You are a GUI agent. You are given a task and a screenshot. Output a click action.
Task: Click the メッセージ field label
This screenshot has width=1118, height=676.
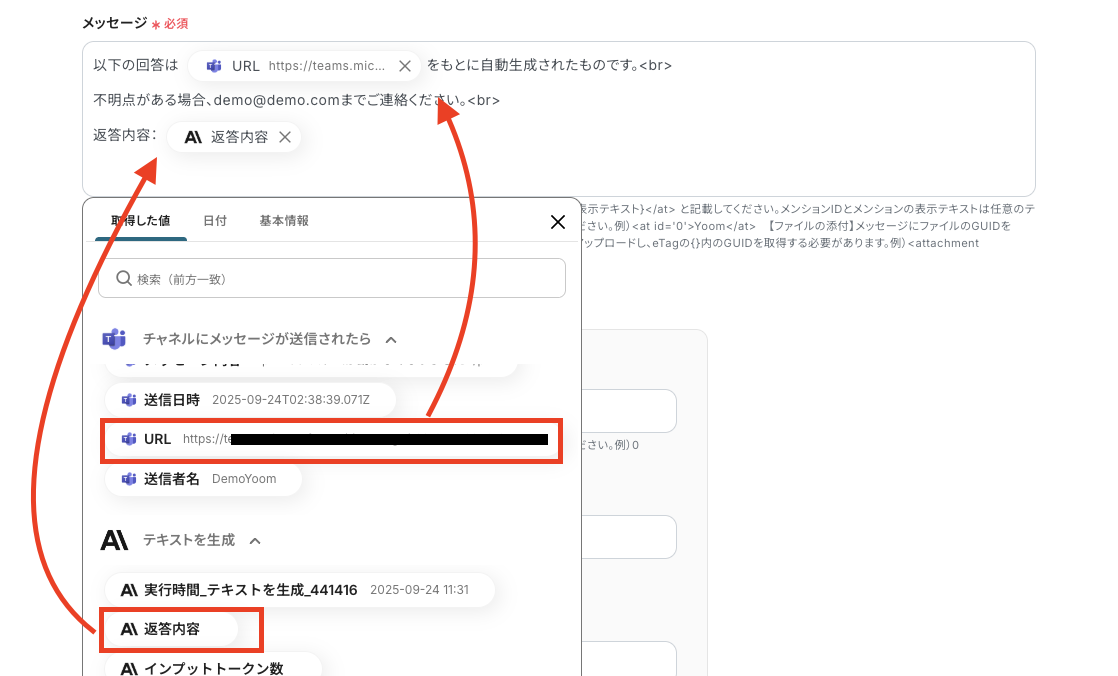pos(115,24)
